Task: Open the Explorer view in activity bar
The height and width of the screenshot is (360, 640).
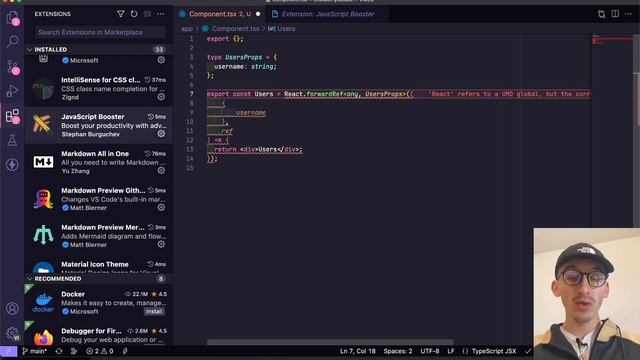Action: (x=13, y=18)
